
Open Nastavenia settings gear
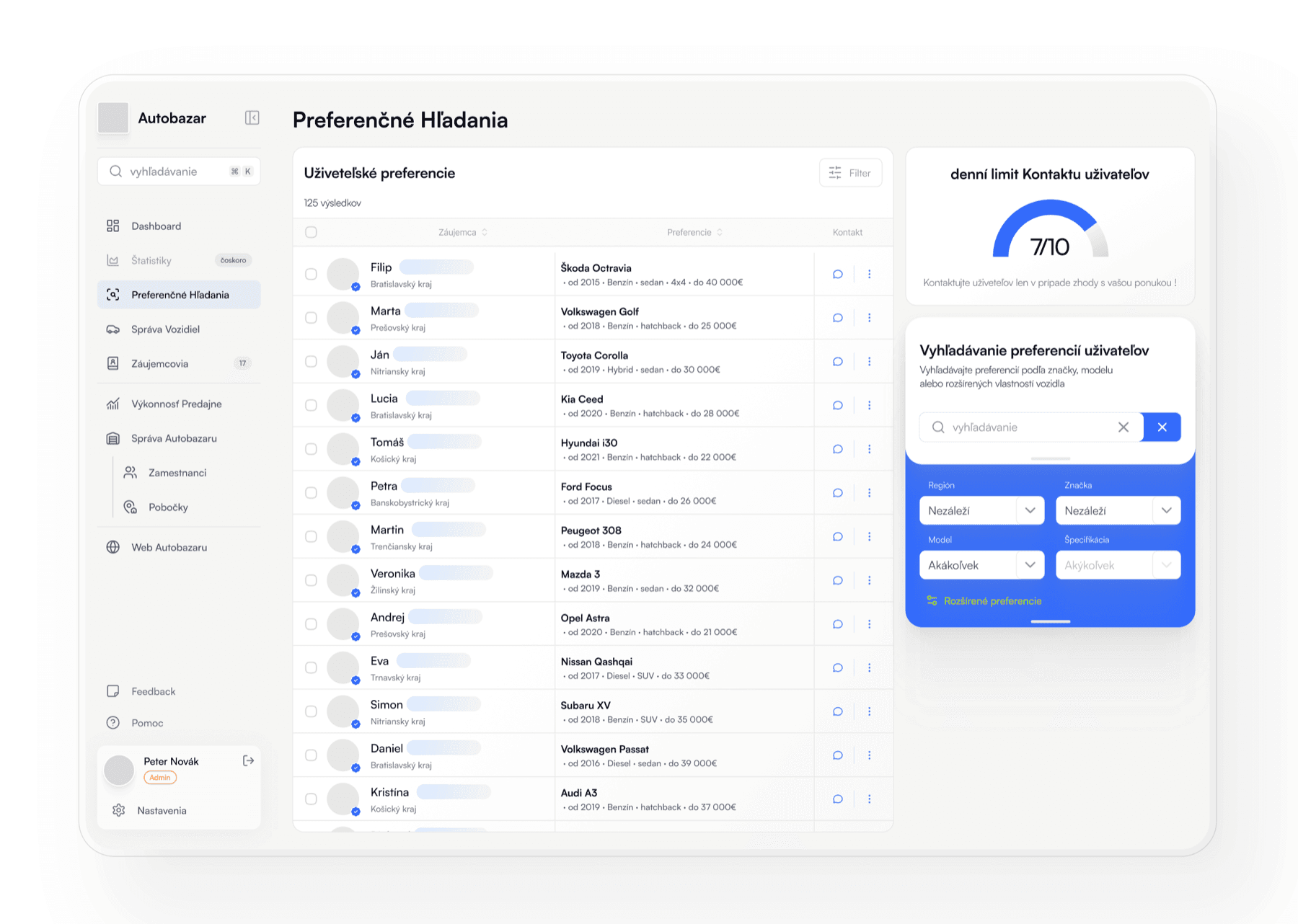pos(119,810)
